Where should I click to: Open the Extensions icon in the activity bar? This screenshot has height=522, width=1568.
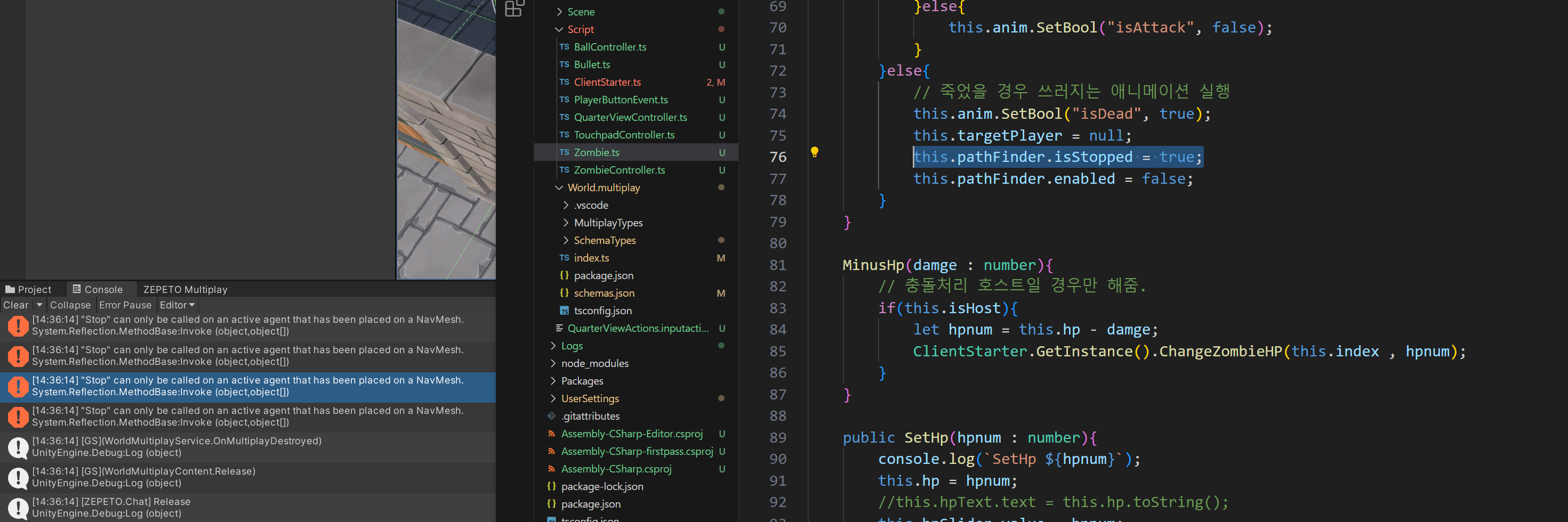(x=514, y=9)
